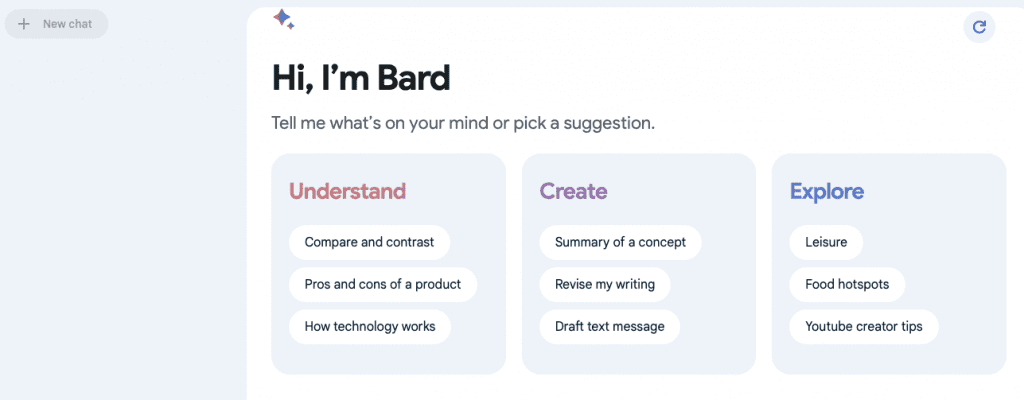
Task: Open the Food hotspots suggestion
Action: [x=847, y=284]
